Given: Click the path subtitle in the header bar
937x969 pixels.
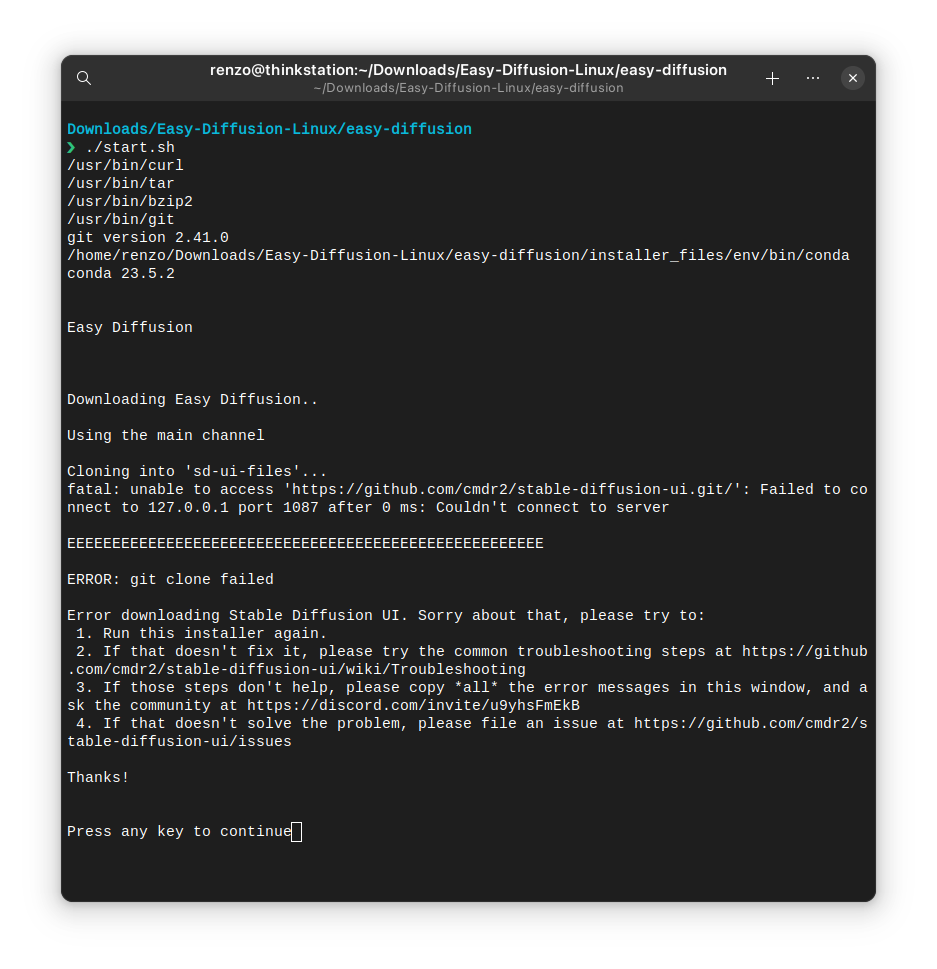Looking at the screenshot, I should coord(467,88).
